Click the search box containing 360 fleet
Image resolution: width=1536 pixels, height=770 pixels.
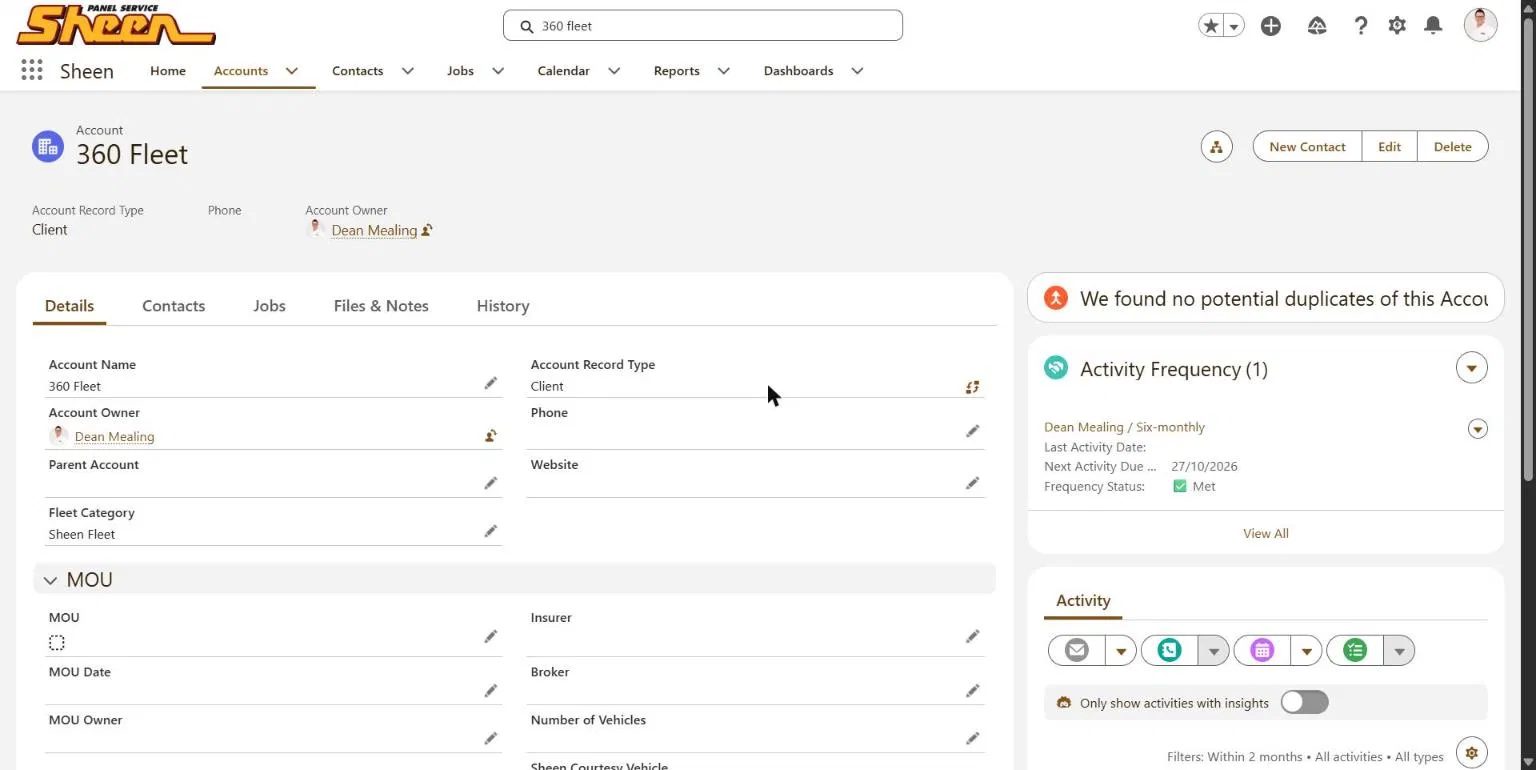(703, 26)
